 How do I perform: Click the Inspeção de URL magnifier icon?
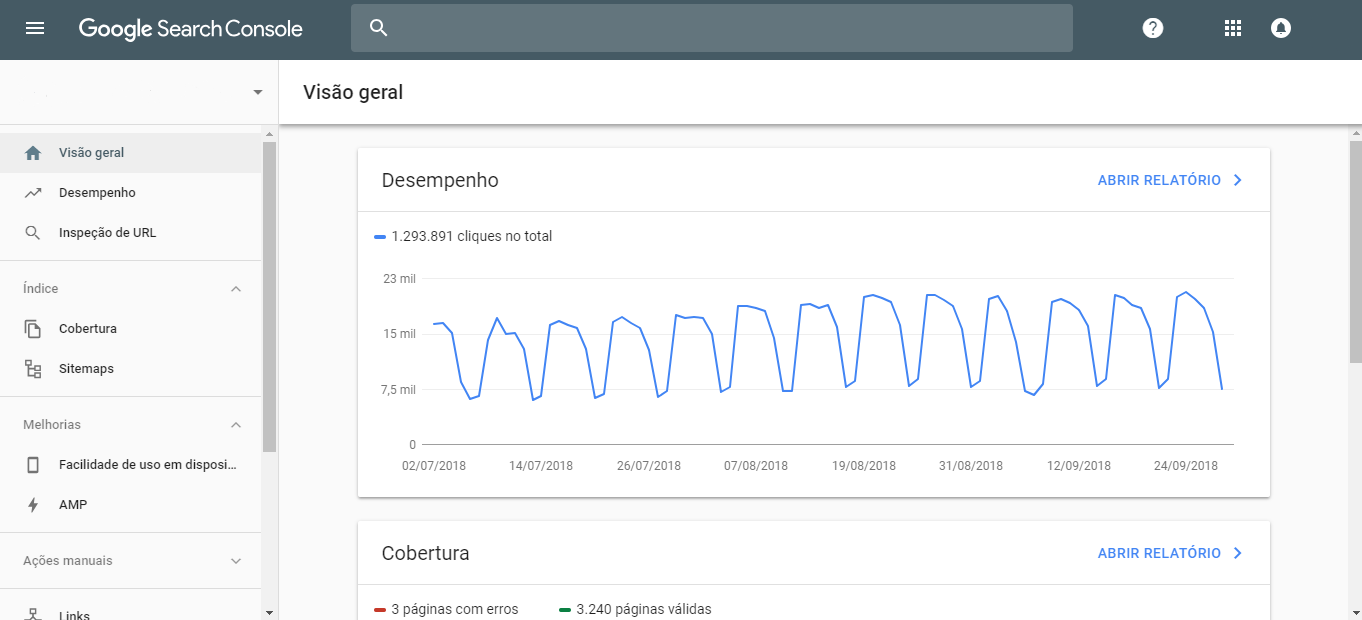click(x=34, y=231)
